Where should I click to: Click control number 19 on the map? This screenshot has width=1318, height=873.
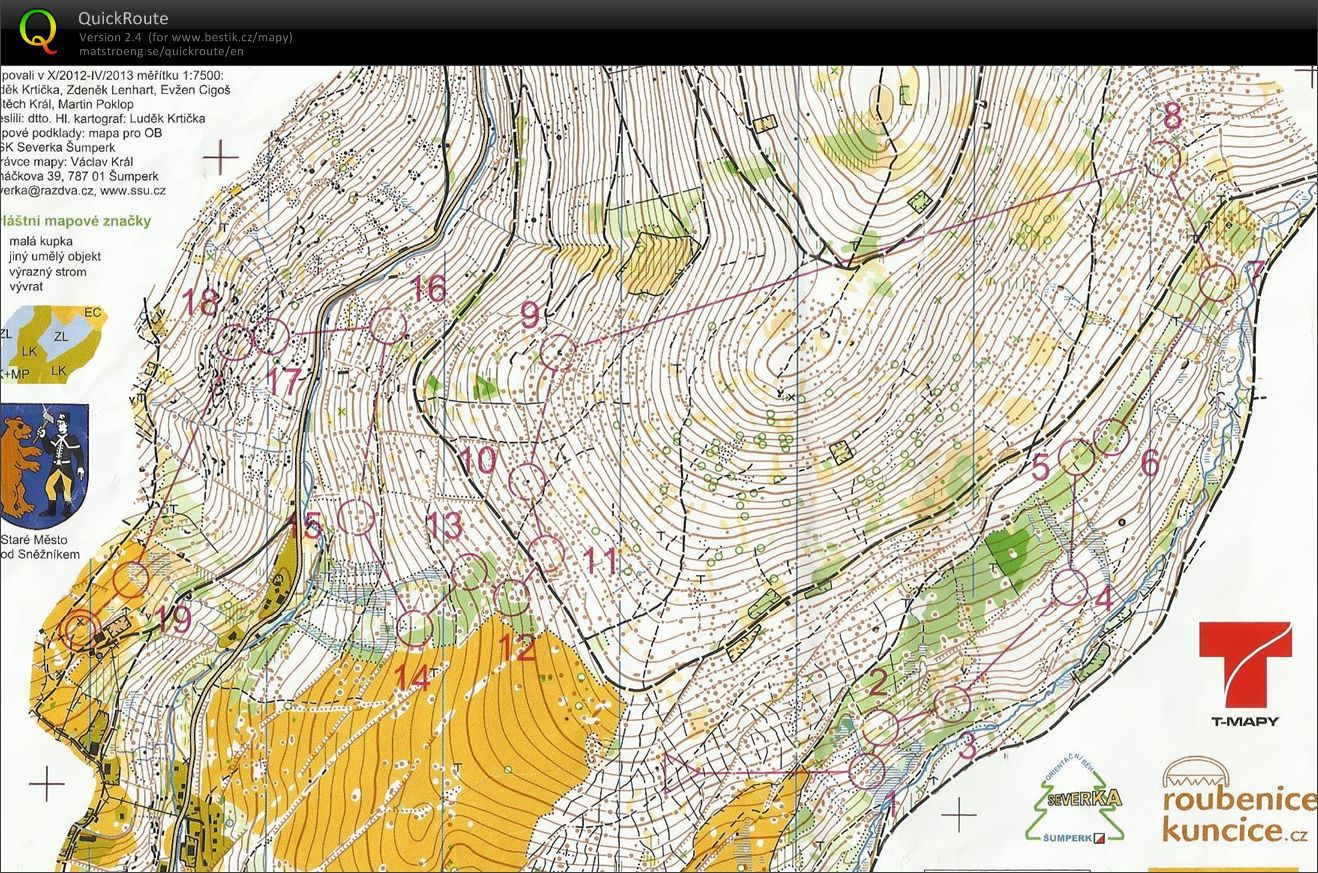click(174, 620)
